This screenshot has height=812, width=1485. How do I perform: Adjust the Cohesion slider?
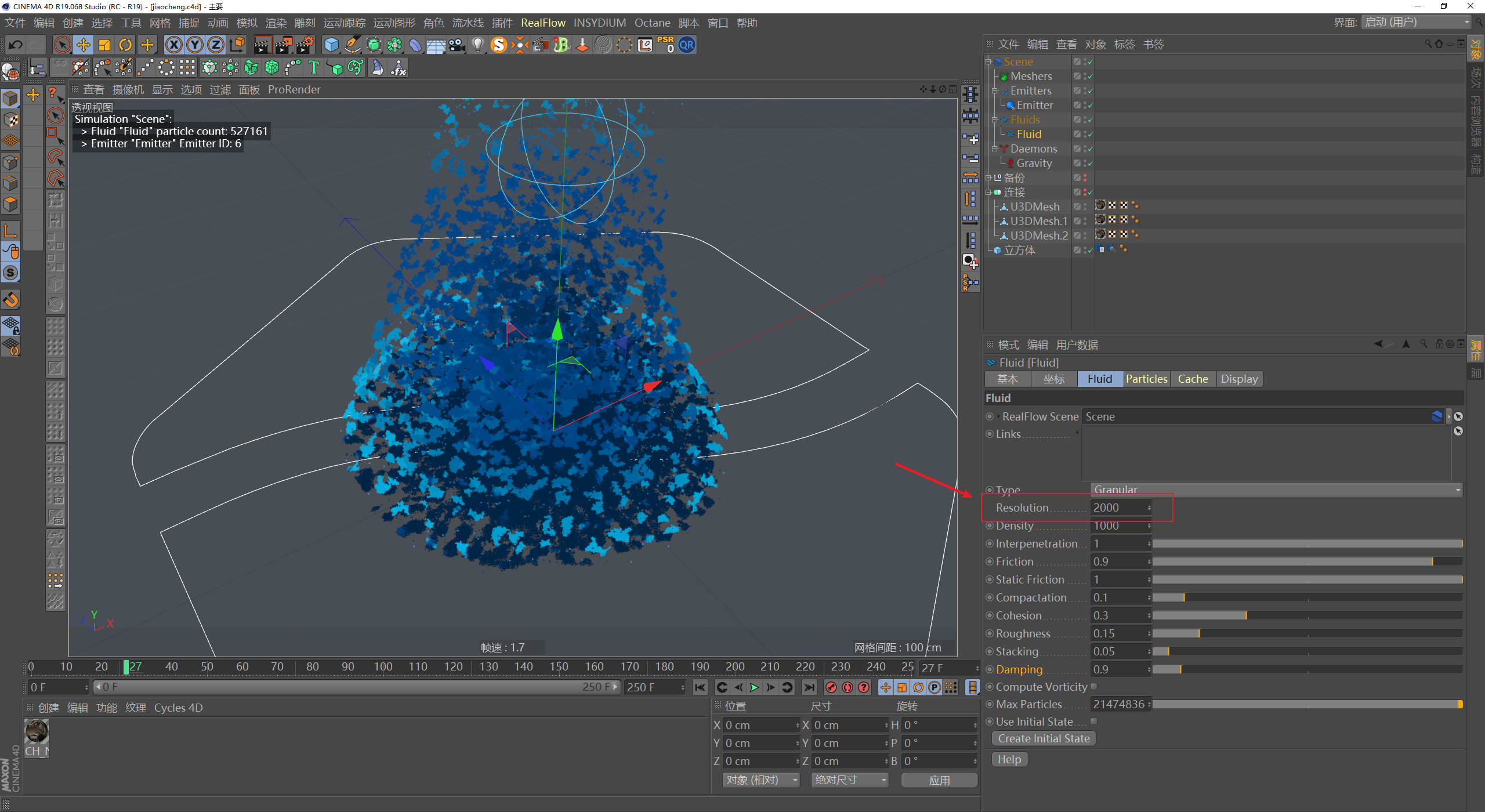point(1246,615)
